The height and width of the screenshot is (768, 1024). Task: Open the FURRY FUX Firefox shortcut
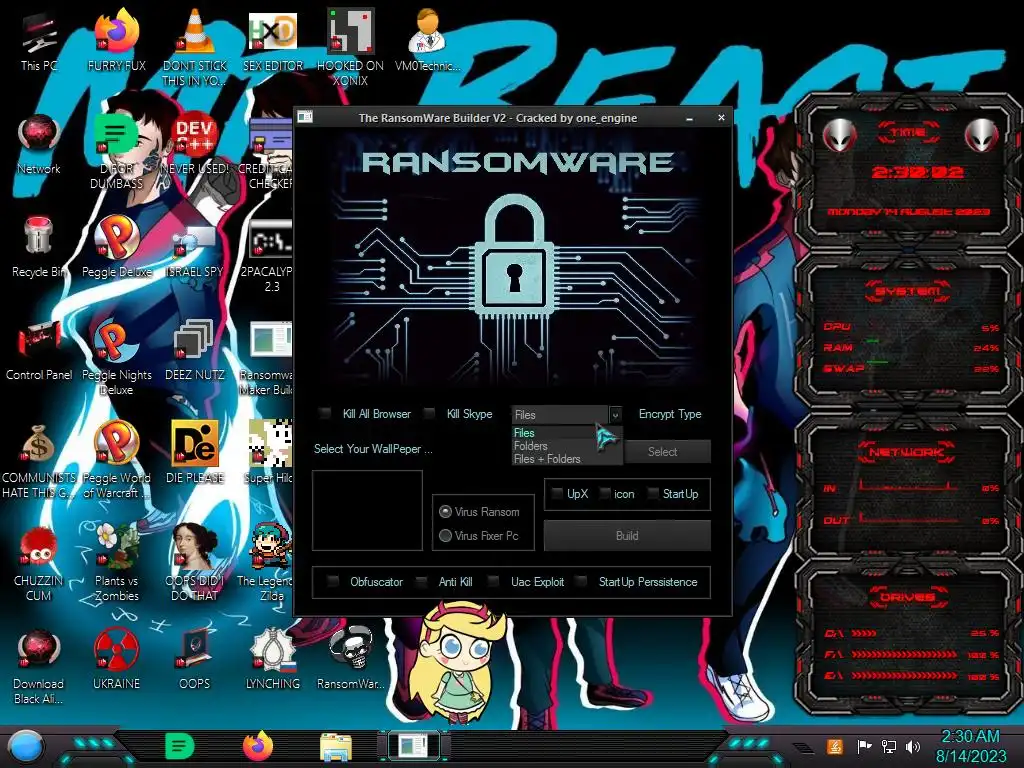point(117,42)
